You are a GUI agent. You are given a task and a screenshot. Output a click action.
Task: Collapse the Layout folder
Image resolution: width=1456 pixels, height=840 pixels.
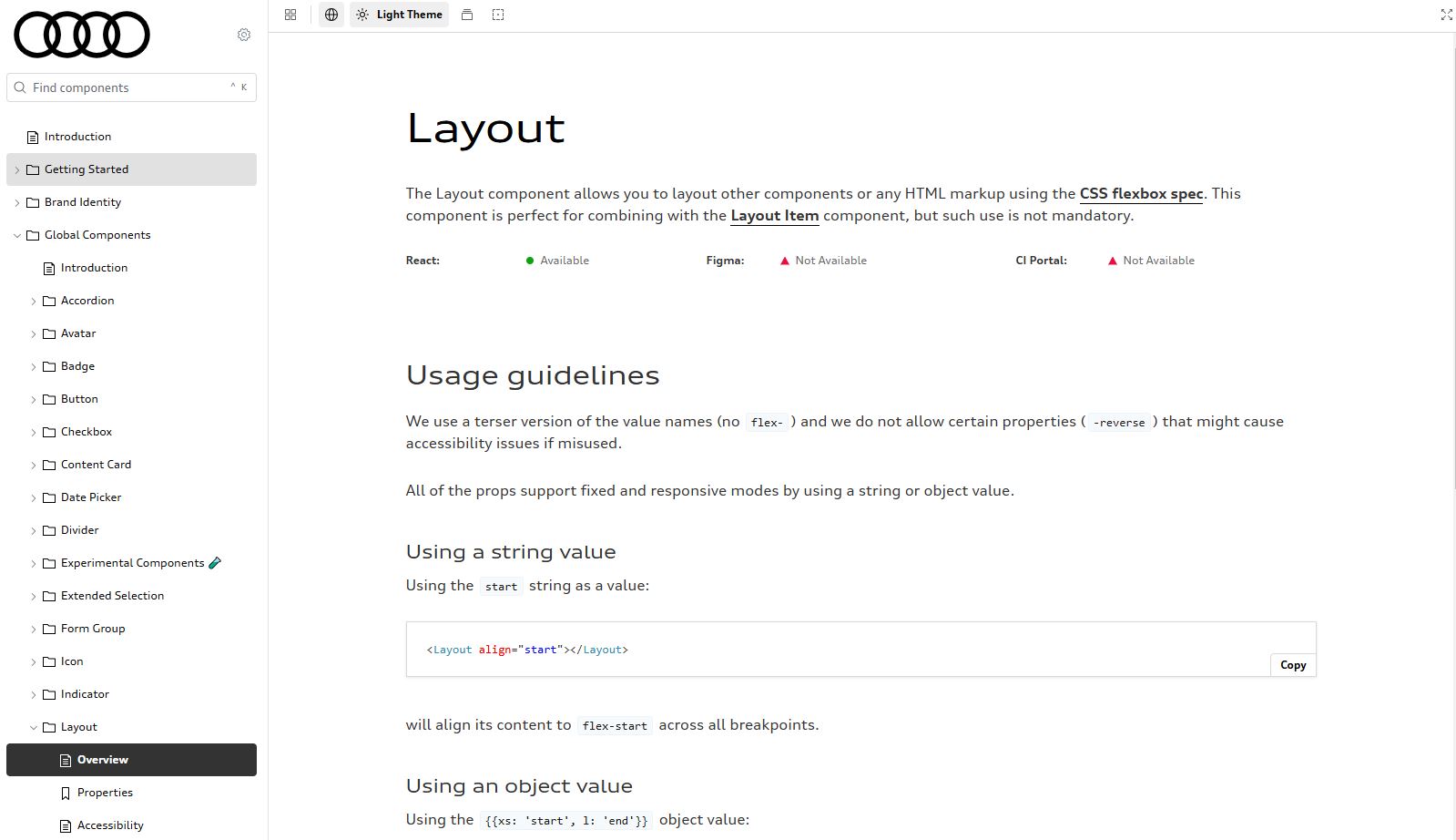coord(78,727)
